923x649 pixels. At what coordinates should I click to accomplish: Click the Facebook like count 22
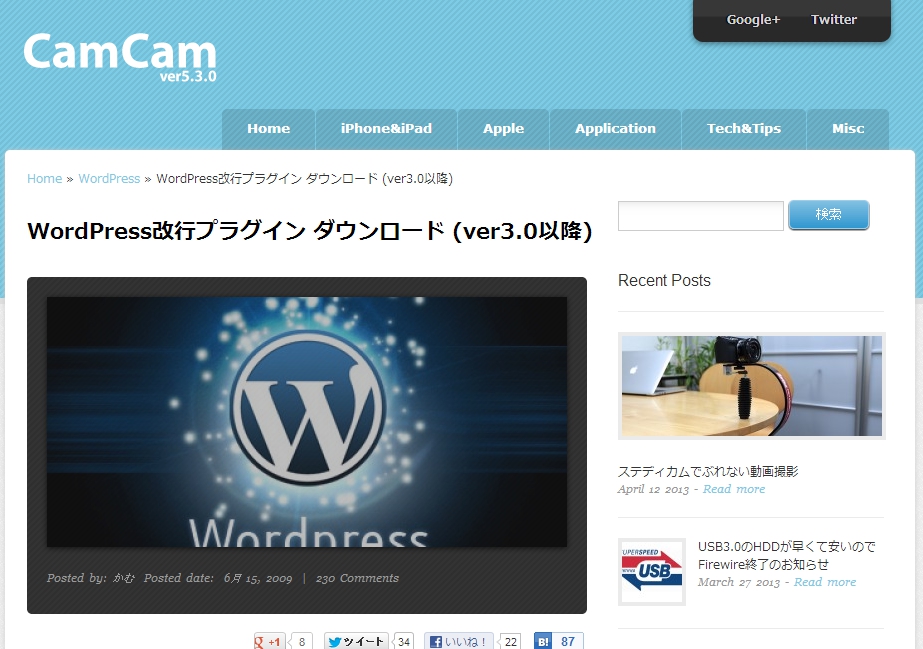tap(510, 641)
